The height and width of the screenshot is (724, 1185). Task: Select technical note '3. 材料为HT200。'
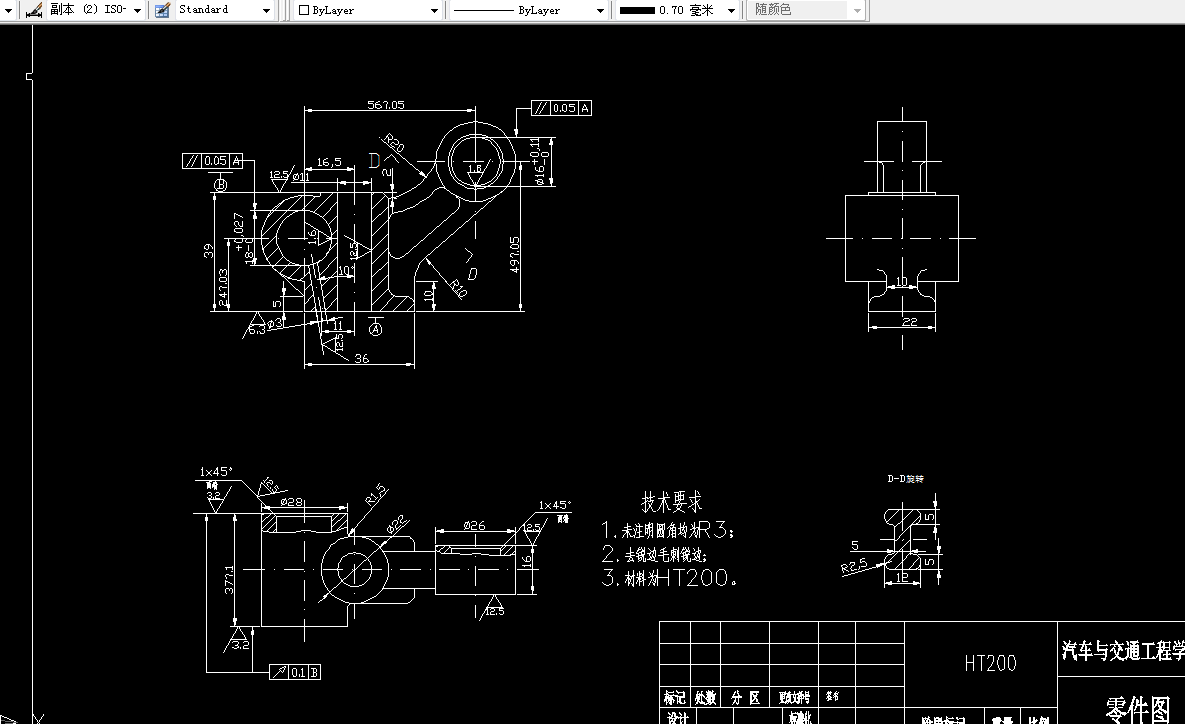click(x=670, y=578)
